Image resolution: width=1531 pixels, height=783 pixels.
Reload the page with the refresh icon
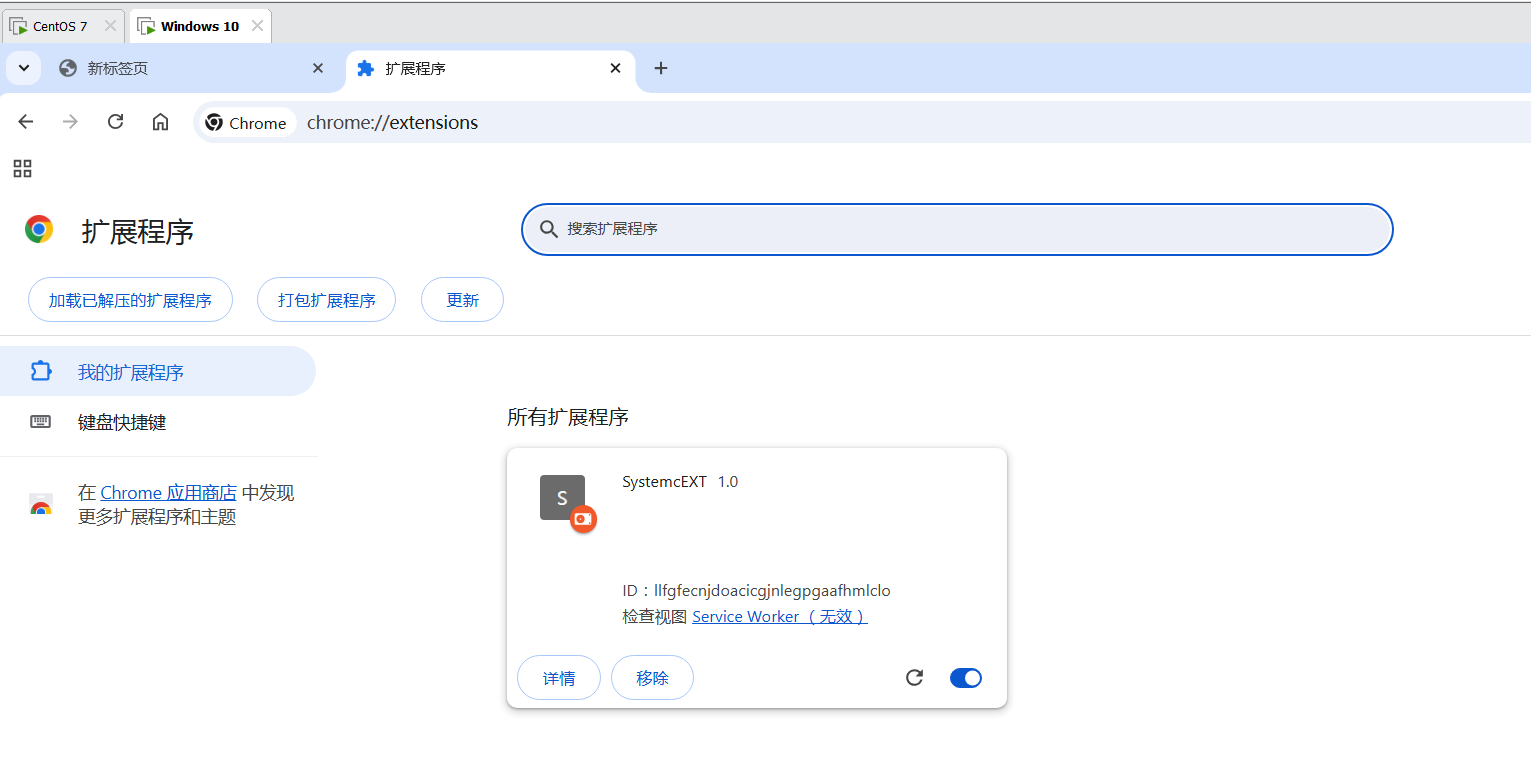(x=115, y=122)
